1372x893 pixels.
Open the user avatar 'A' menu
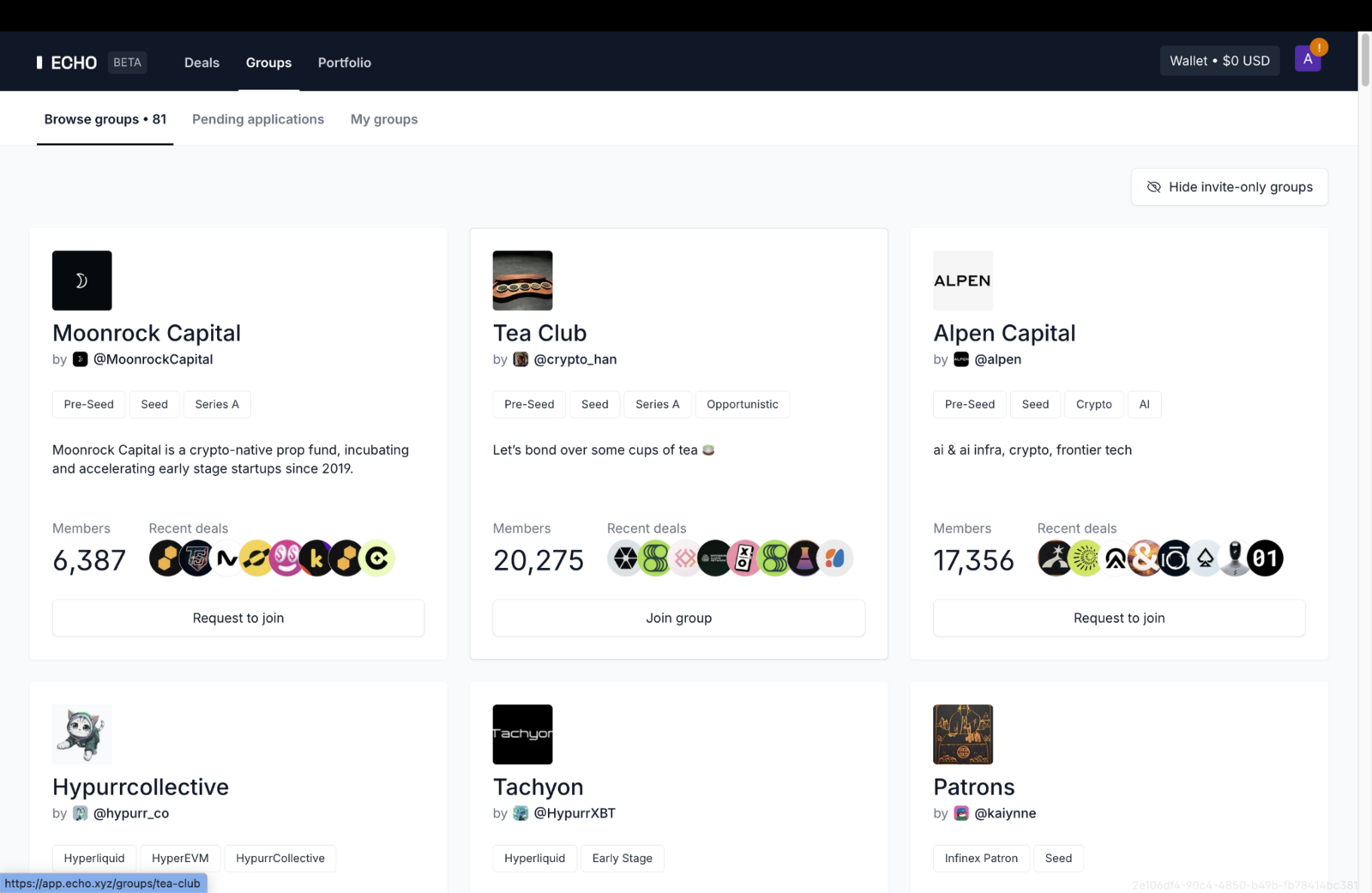pyautogui.click(x=1308, y=58)
